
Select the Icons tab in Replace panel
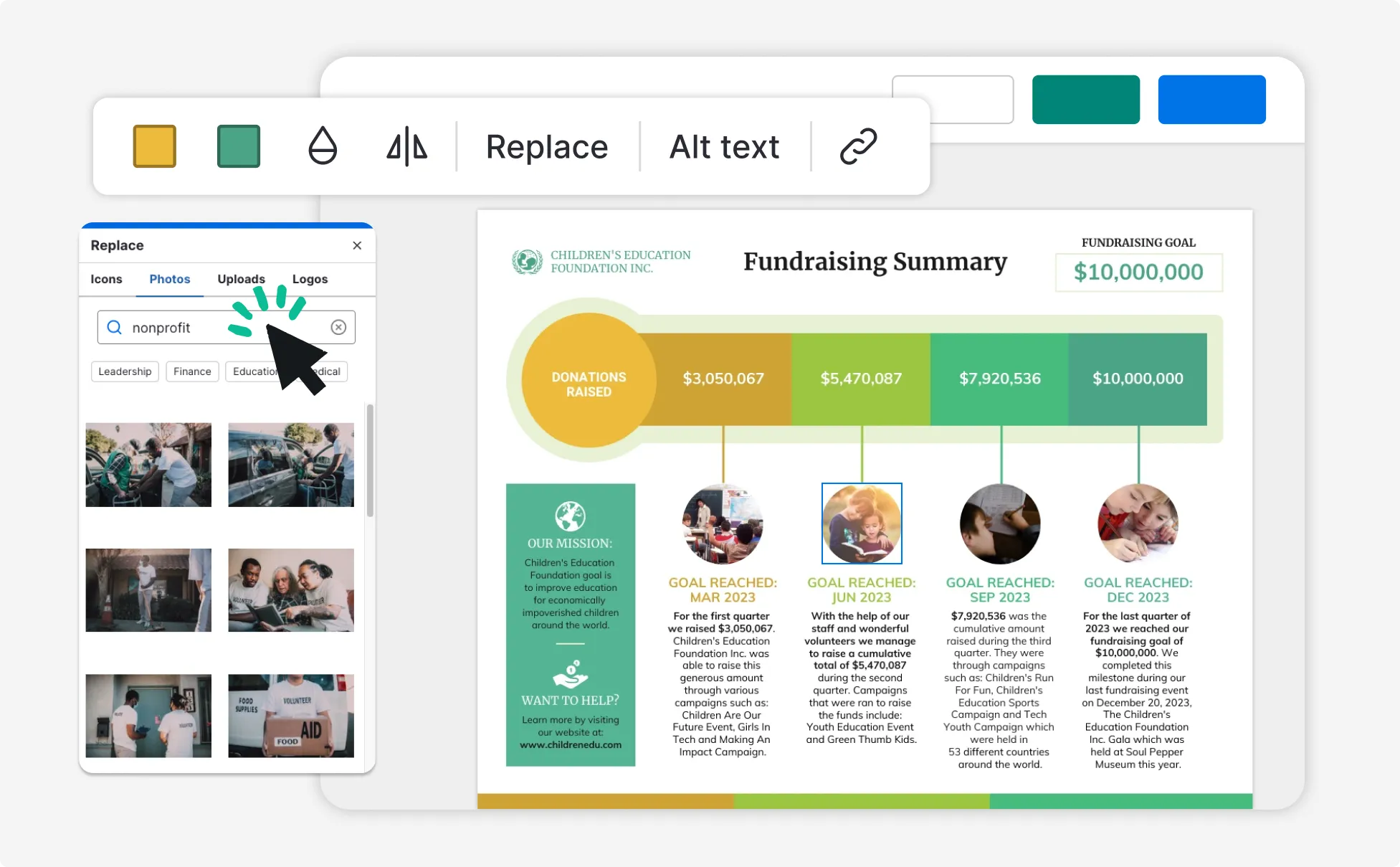click(107, 279)
